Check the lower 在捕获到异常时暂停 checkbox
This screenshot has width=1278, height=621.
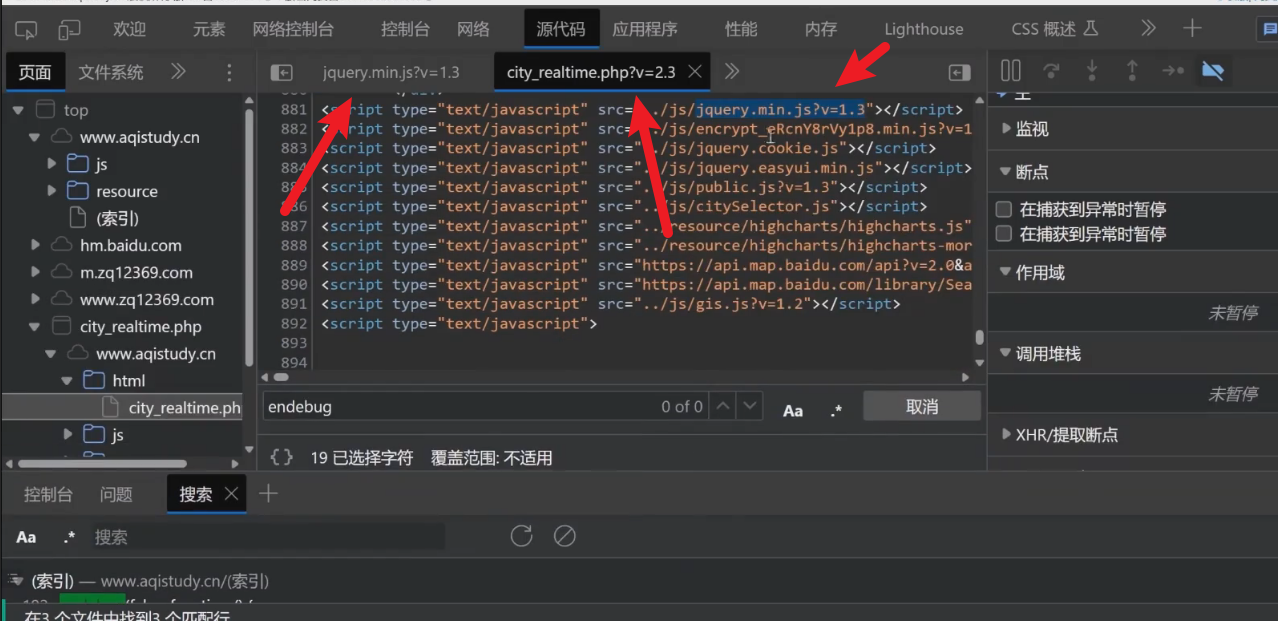point(1004,234)
